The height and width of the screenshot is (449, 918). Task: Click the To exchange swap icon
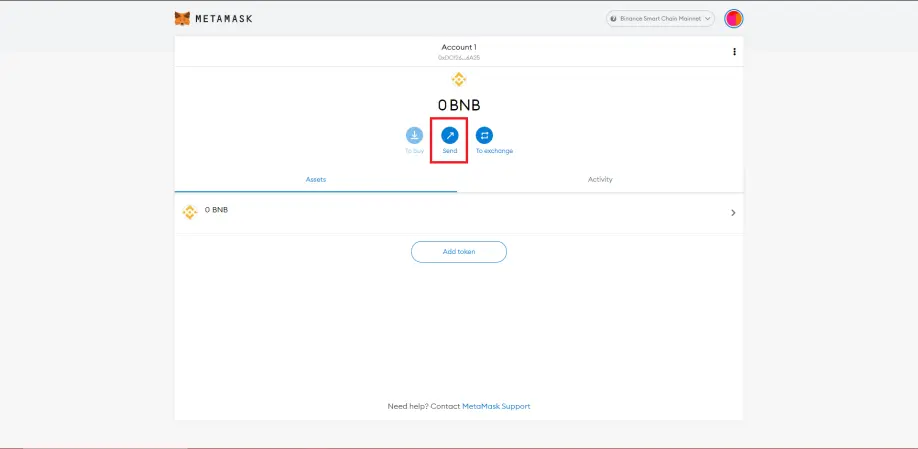[x=484, y=135]
